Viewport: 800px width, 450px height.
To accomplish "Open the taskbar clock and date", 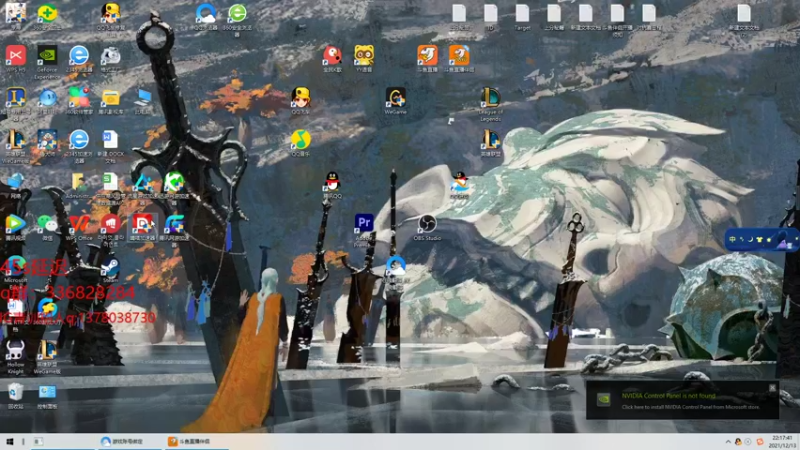I will tap(782, 441).
